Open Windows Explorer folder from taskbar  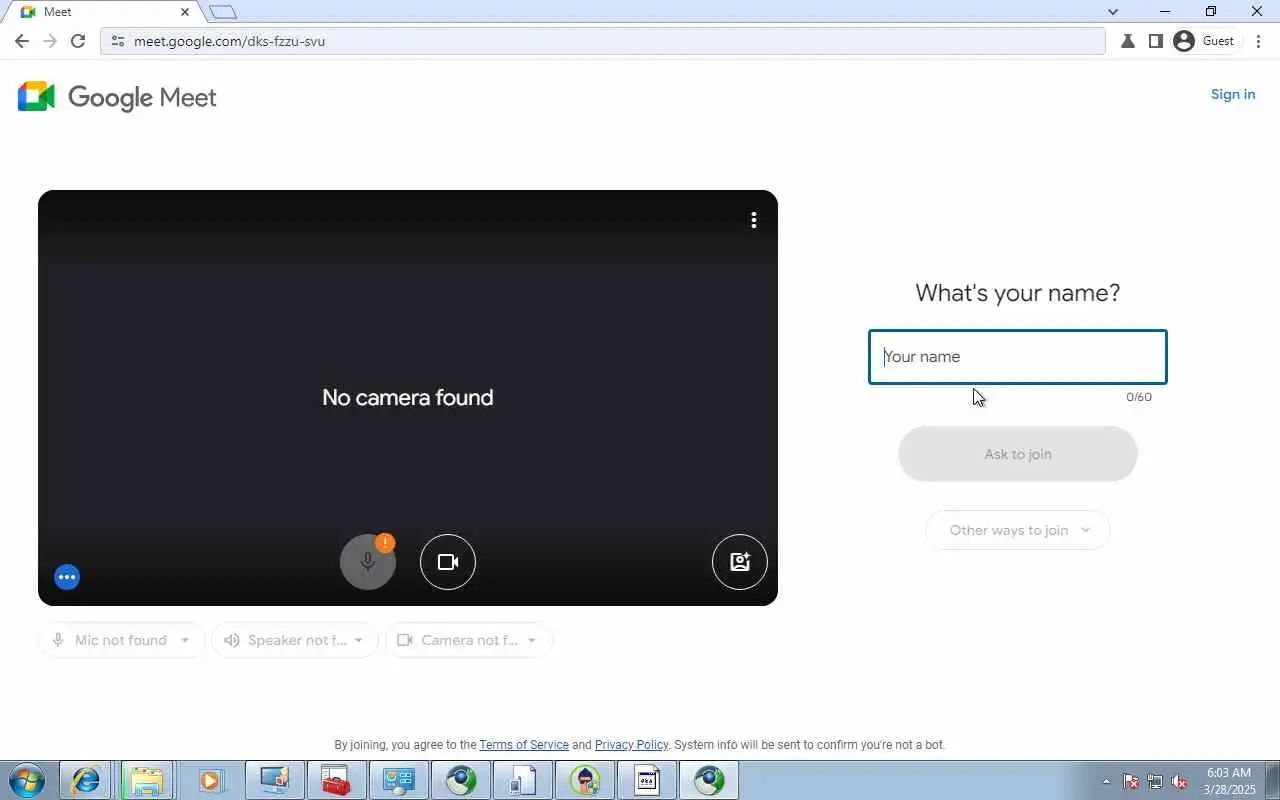pos(147,780)
